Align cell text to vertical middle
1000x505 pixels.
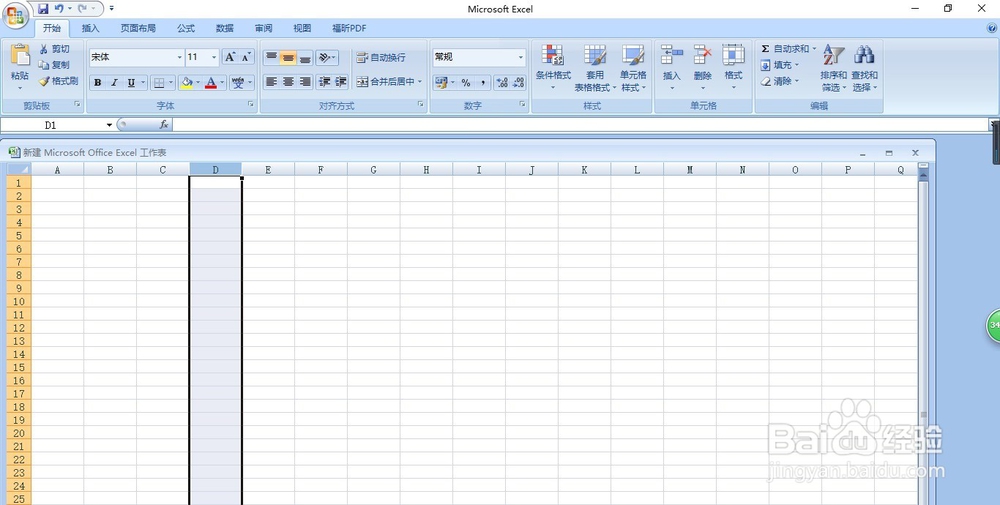pos(288,57)
